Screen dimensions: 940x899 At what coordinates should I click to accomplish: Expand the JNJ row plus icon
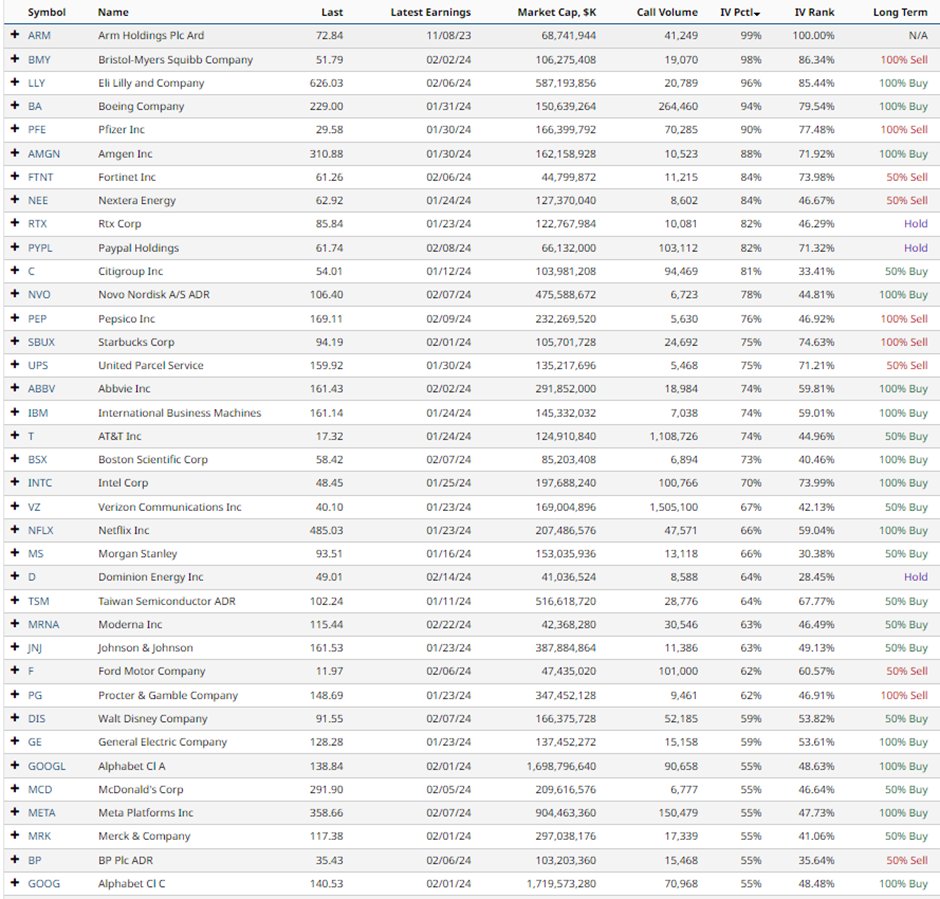(15, 647)
